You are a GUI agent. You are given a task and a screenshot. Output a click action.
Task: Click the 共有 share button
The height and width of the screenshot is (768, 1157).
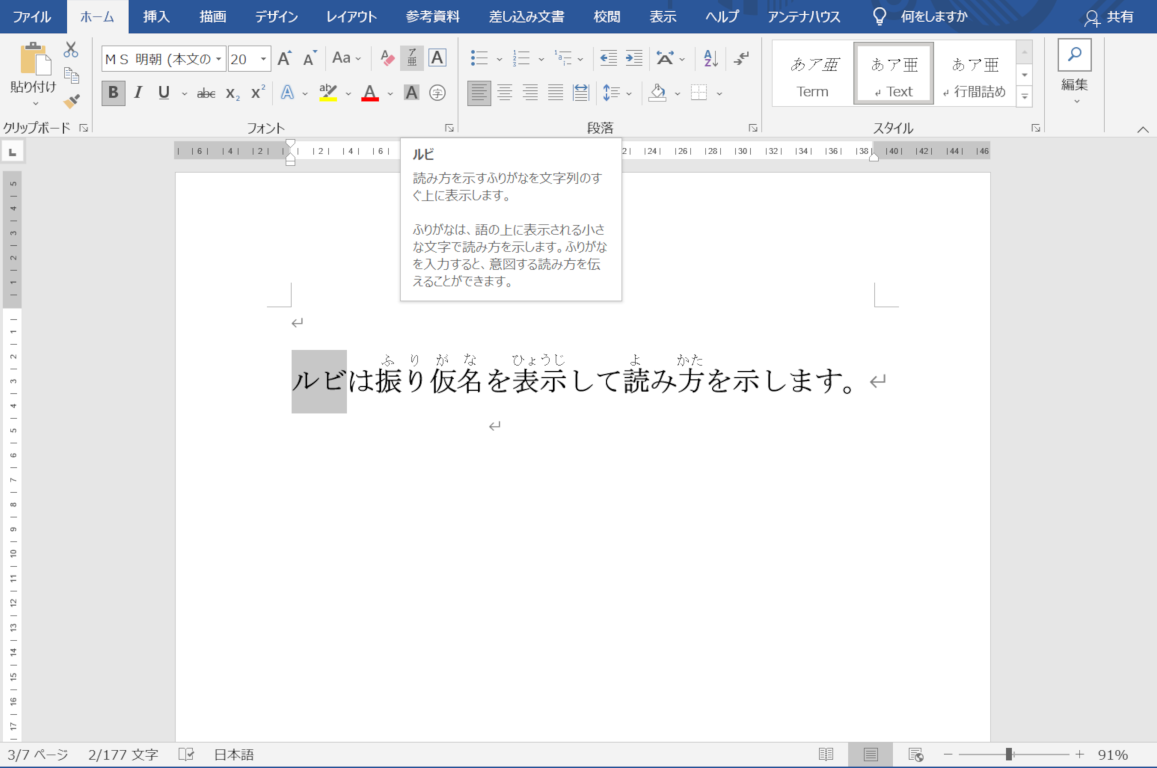(x=1110, y=16)
